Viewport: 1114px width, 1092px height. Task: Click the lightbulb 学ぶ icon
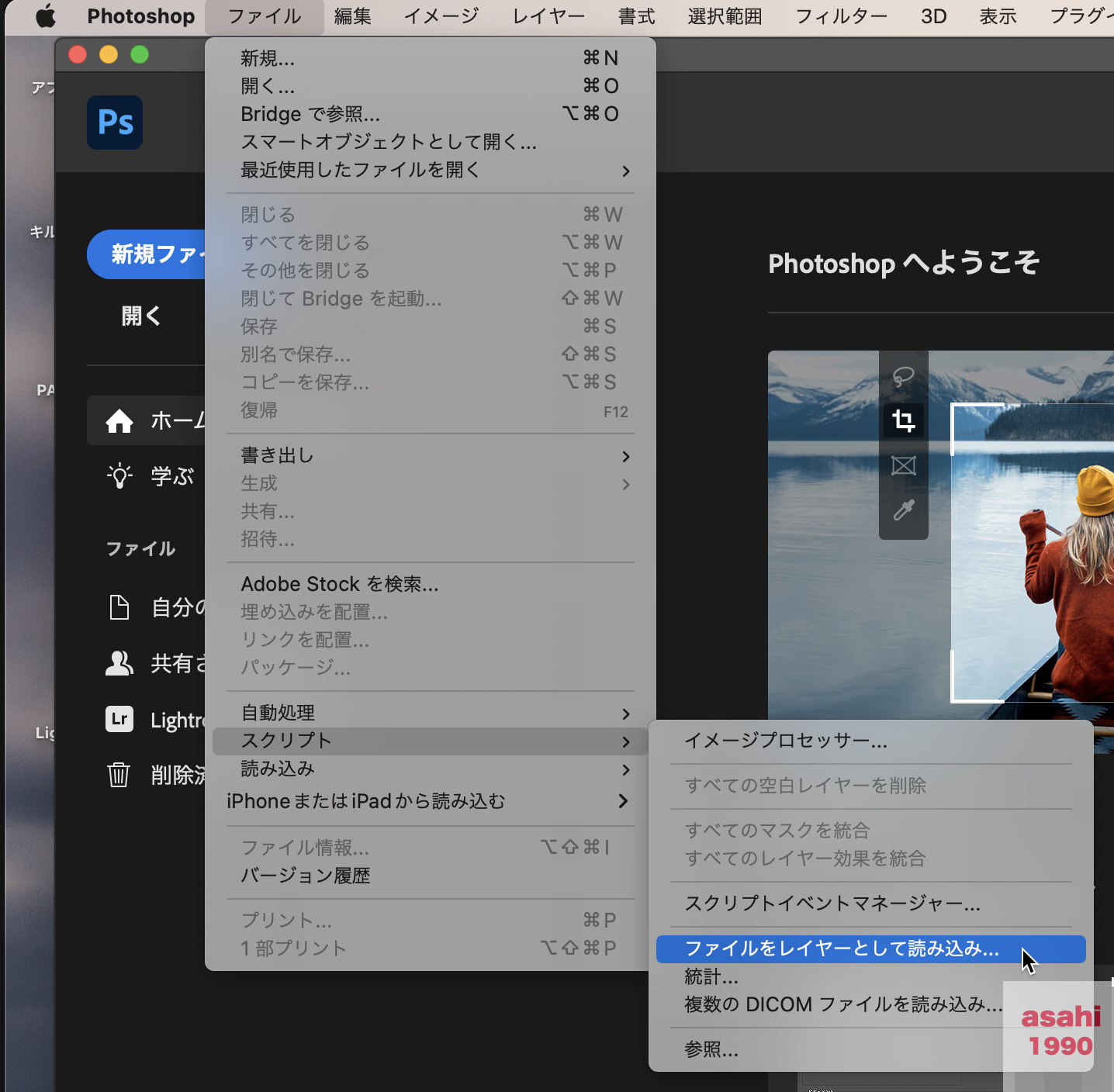tap(119, 476)
